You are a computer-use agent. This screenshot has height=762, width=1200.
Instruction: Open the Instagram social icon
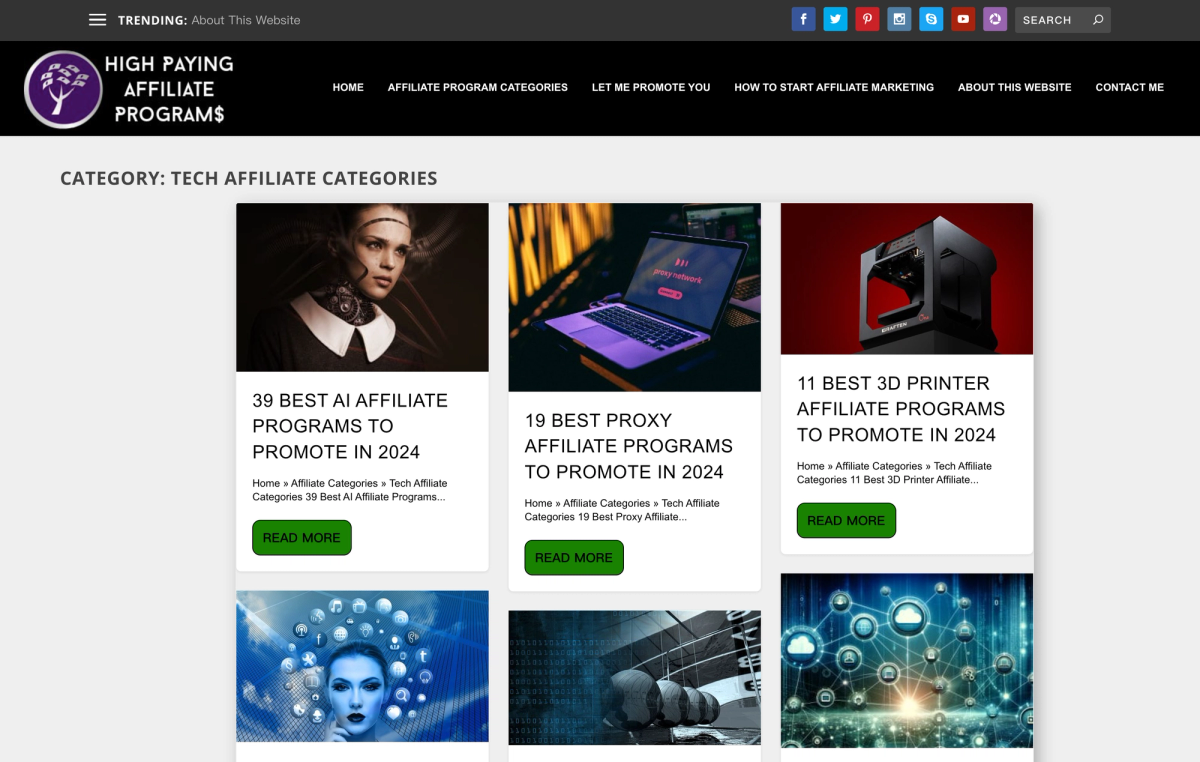(x=899, y=19)
